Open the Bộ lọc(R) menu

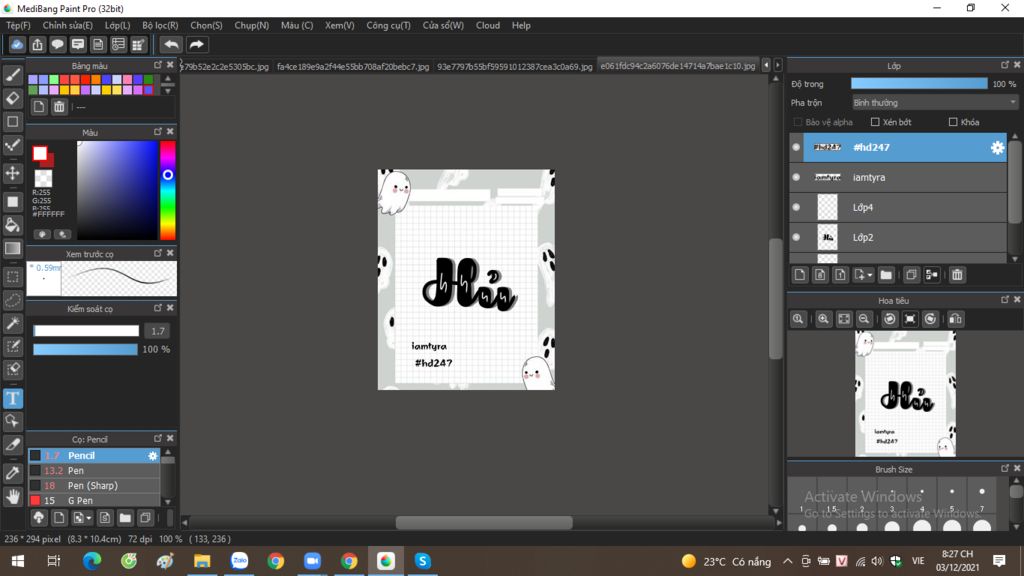click(x=160, y=25)
